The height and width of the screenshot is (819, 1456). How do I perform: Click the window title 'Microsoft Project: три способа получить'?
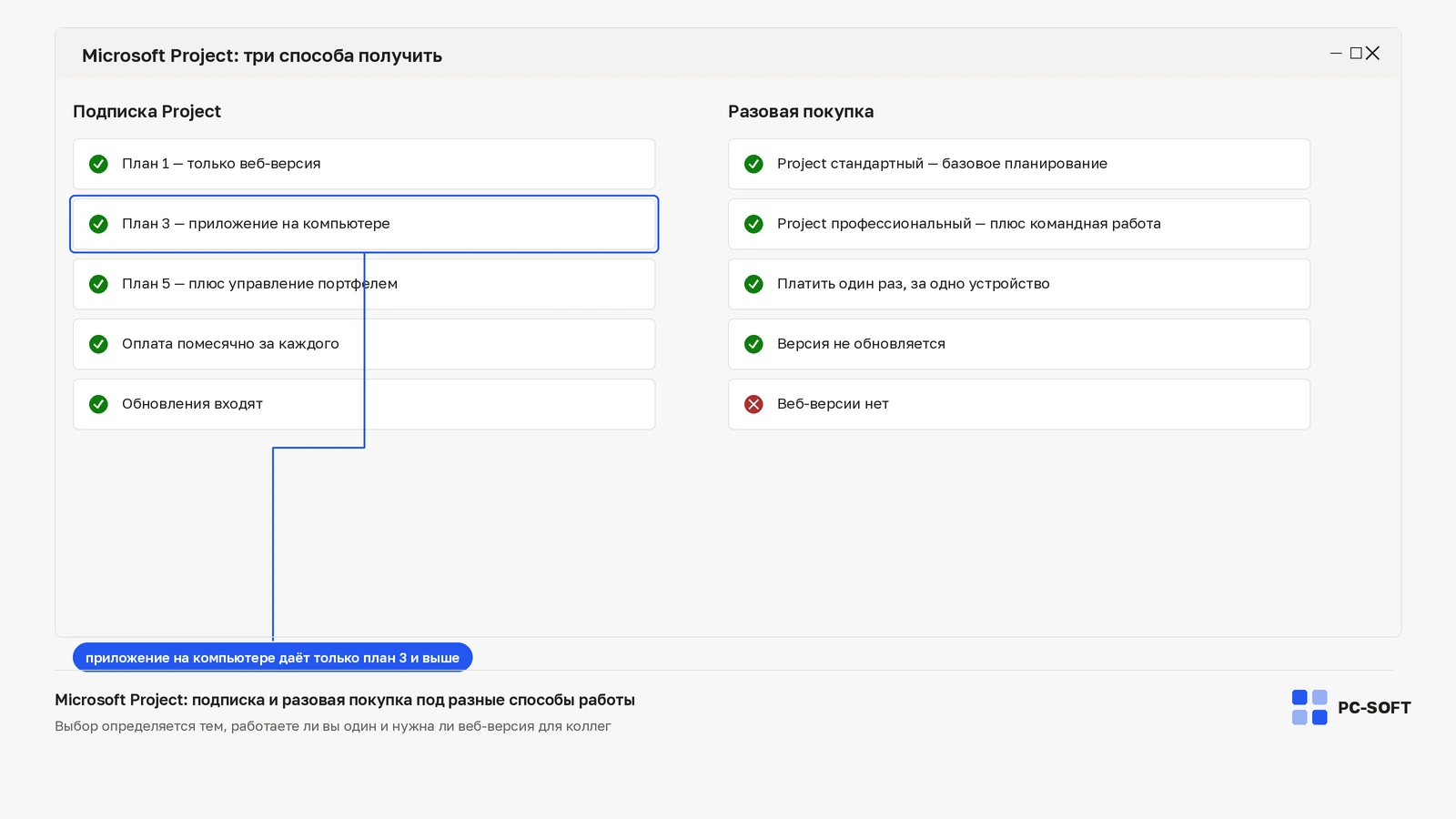[x=262, y=56]
